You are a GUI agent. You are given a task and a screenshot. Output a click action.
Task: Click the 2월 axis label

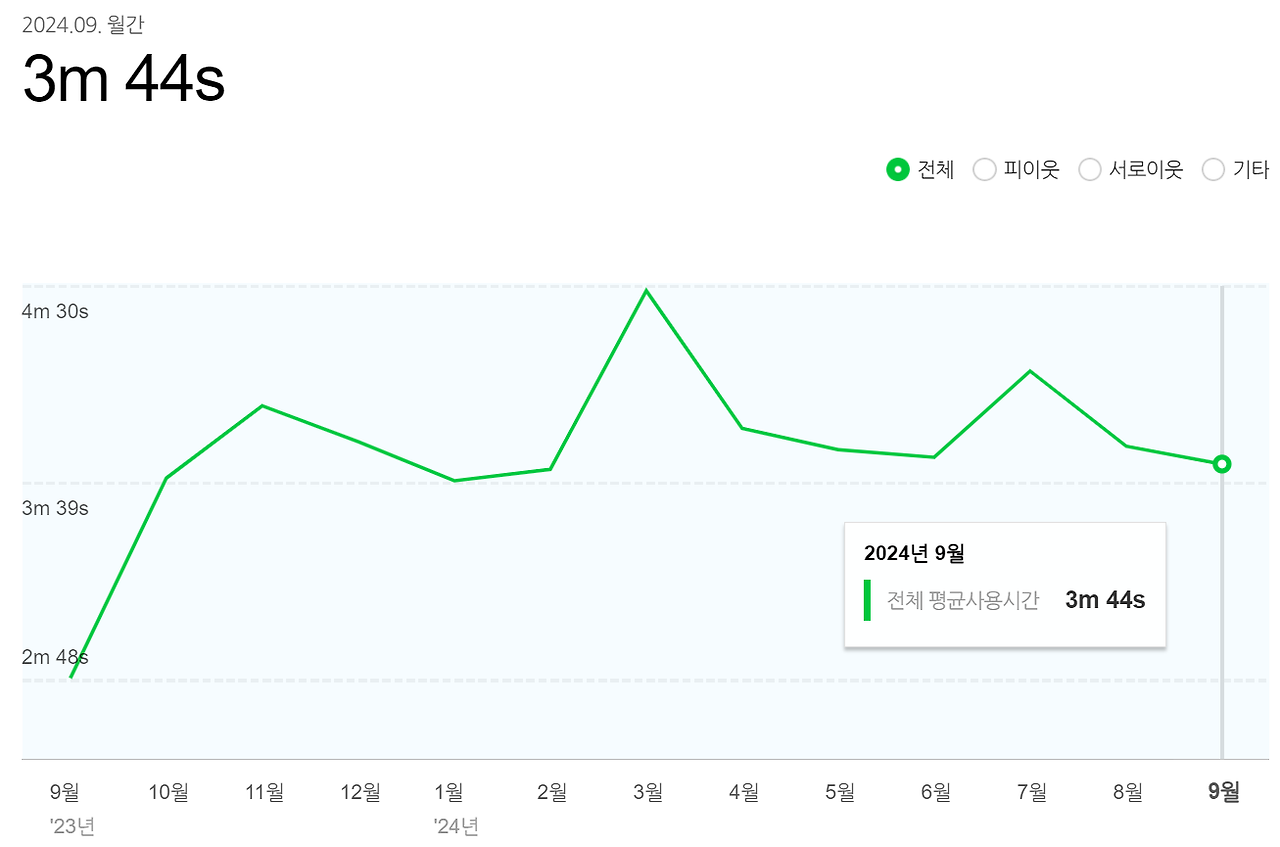point(551,793)
